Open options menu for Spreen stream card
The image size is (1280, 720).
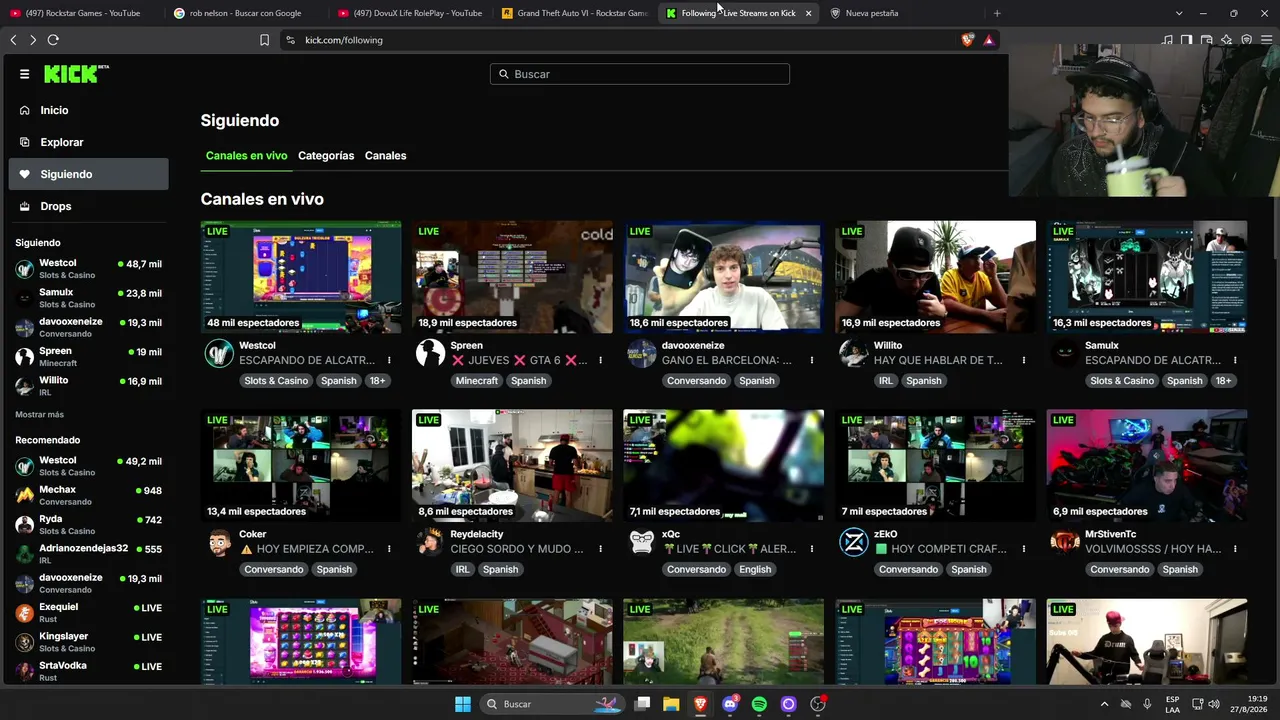600,360
